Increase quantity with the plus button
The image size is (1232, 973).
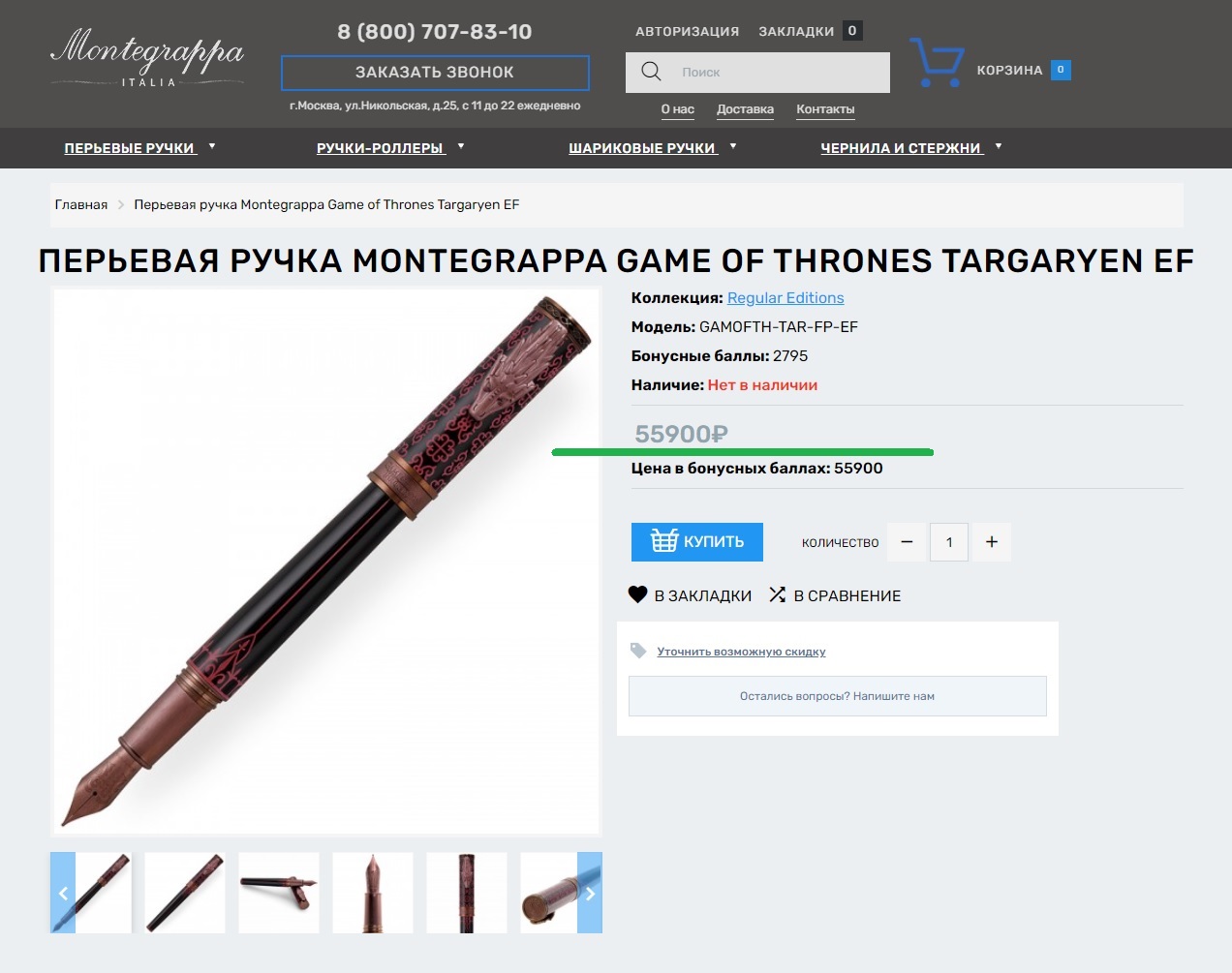point(992,542)
